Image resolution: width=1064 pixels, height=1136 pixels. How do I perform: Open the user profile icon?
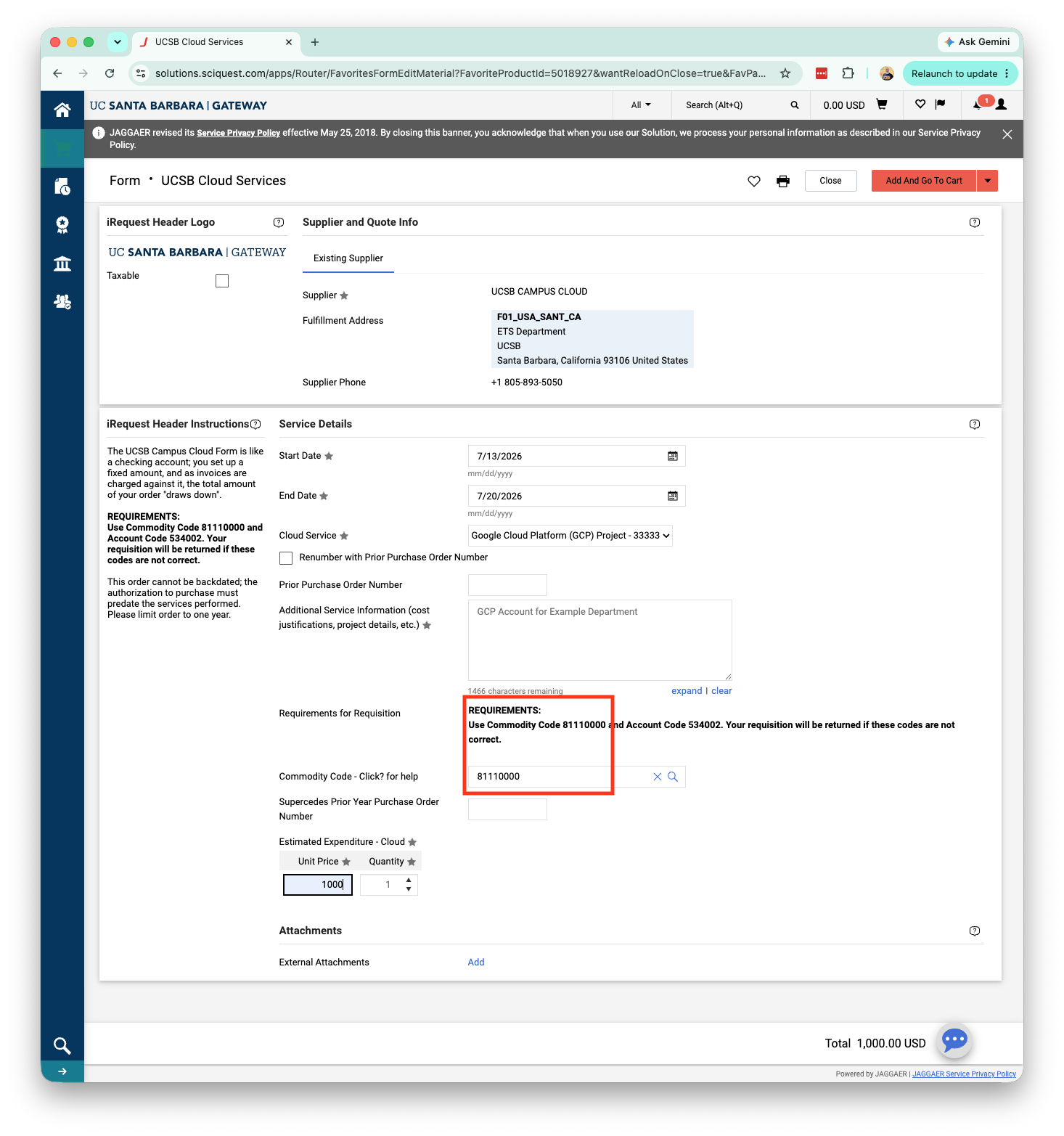pos(1002,105)
